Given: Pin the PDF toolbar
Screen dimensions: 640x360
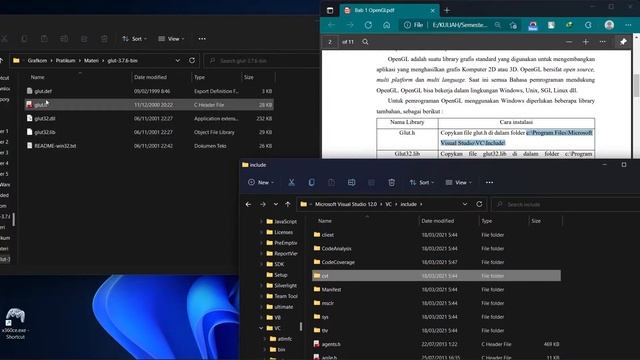Looking at the screenshot, I should [x=623, y=42].
